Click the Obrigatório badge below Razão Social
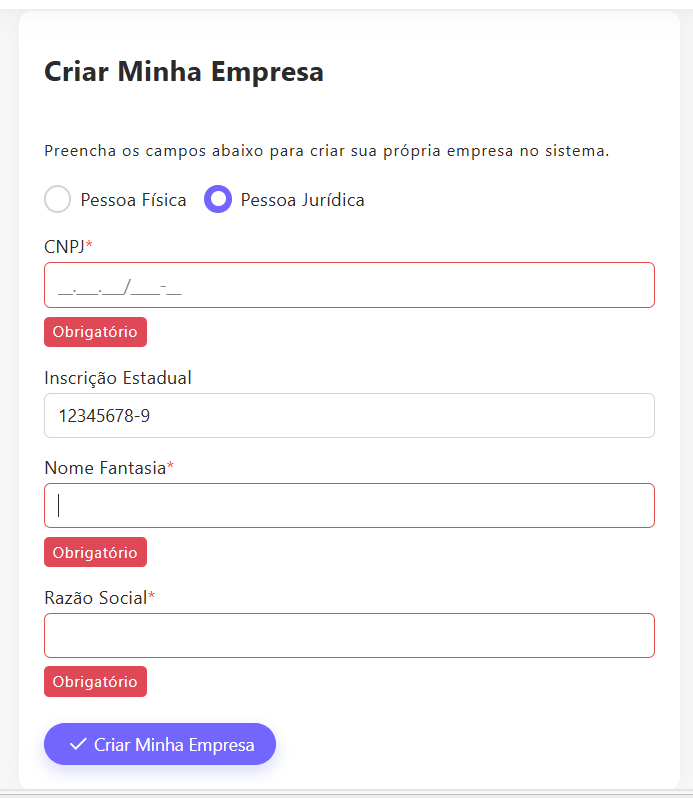The image size is (693, 798). pos(95,681)
